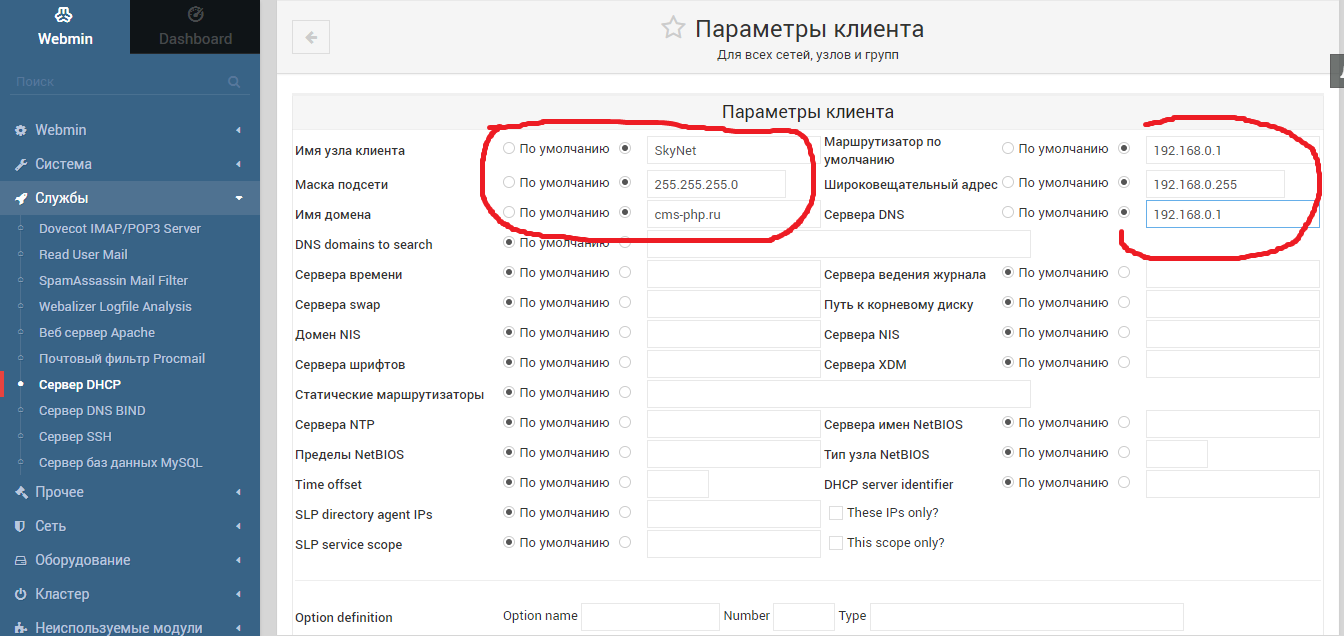Image resolution: width=1344 pixels, height=636 pixels.
Task: Switch to the Webmin tab
Action: point(65,27)
